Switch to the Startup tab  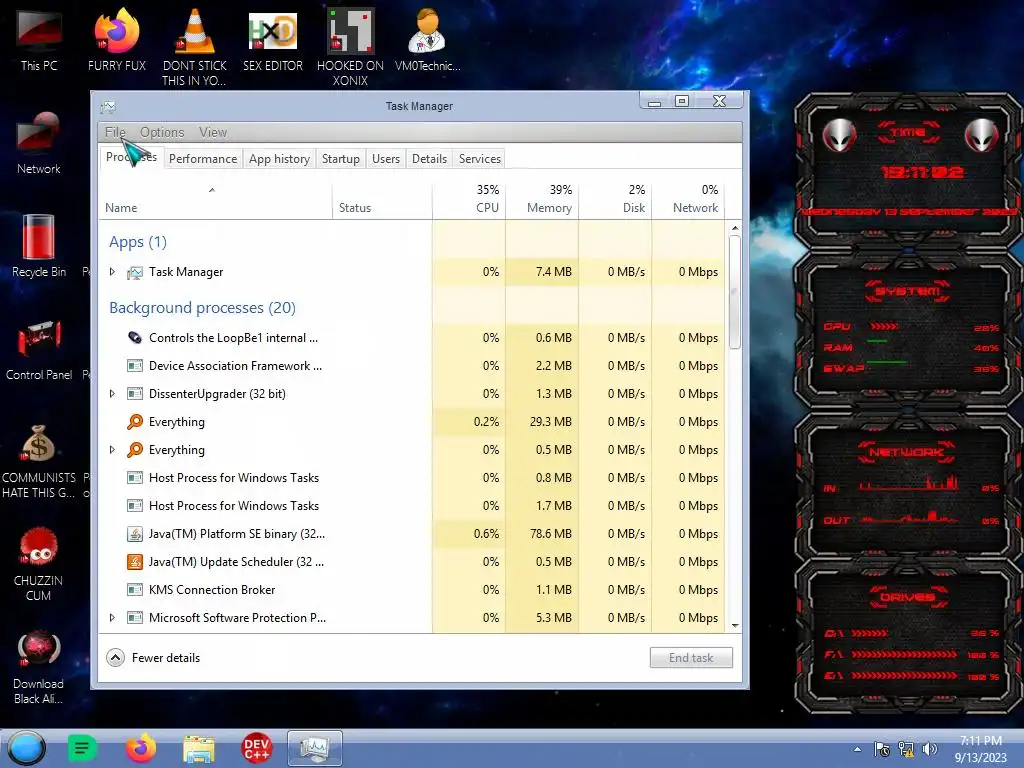click(341, 159)
